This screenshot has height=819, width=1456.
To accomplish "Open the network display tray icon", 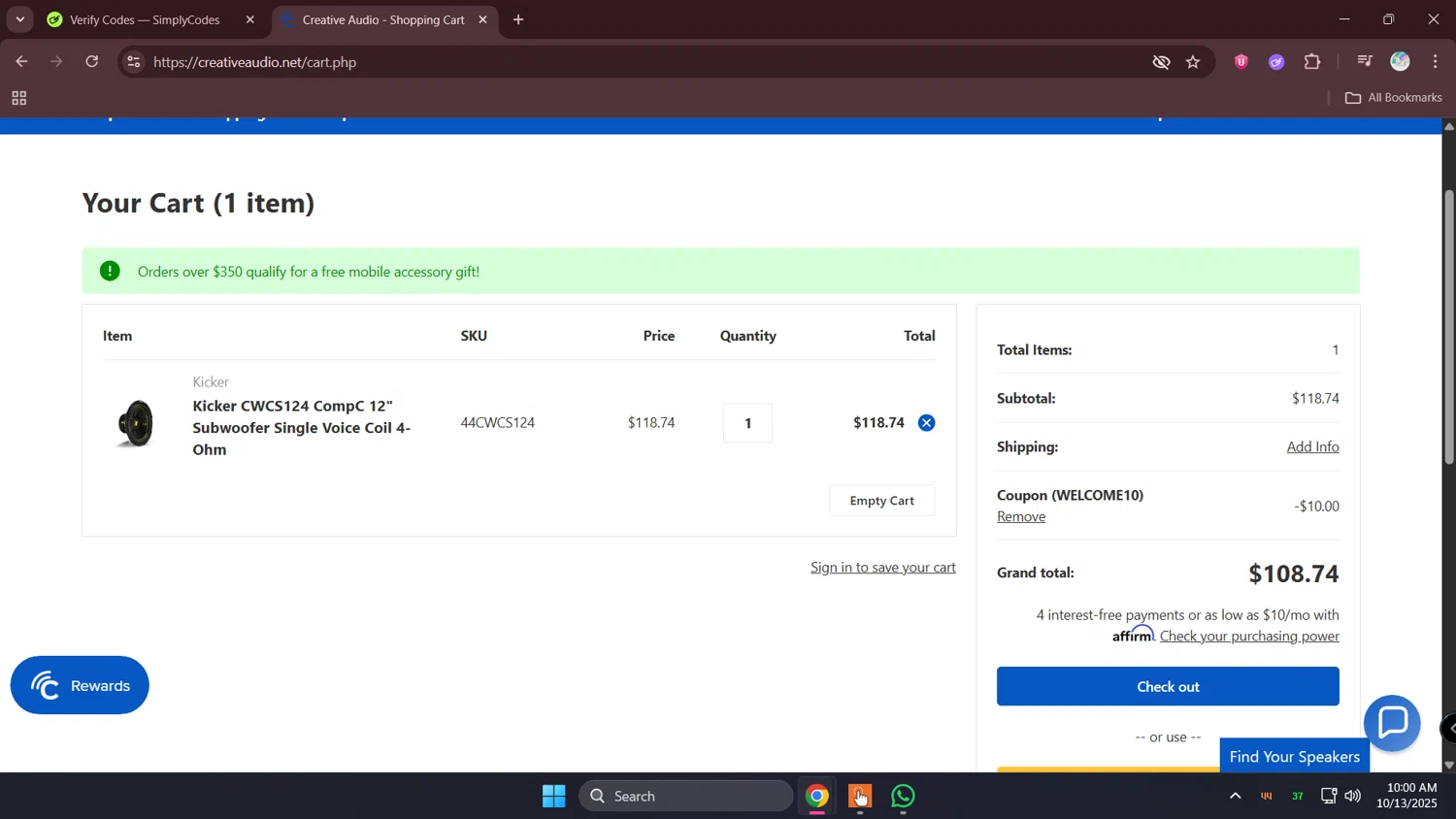I will click(1329, 797).
